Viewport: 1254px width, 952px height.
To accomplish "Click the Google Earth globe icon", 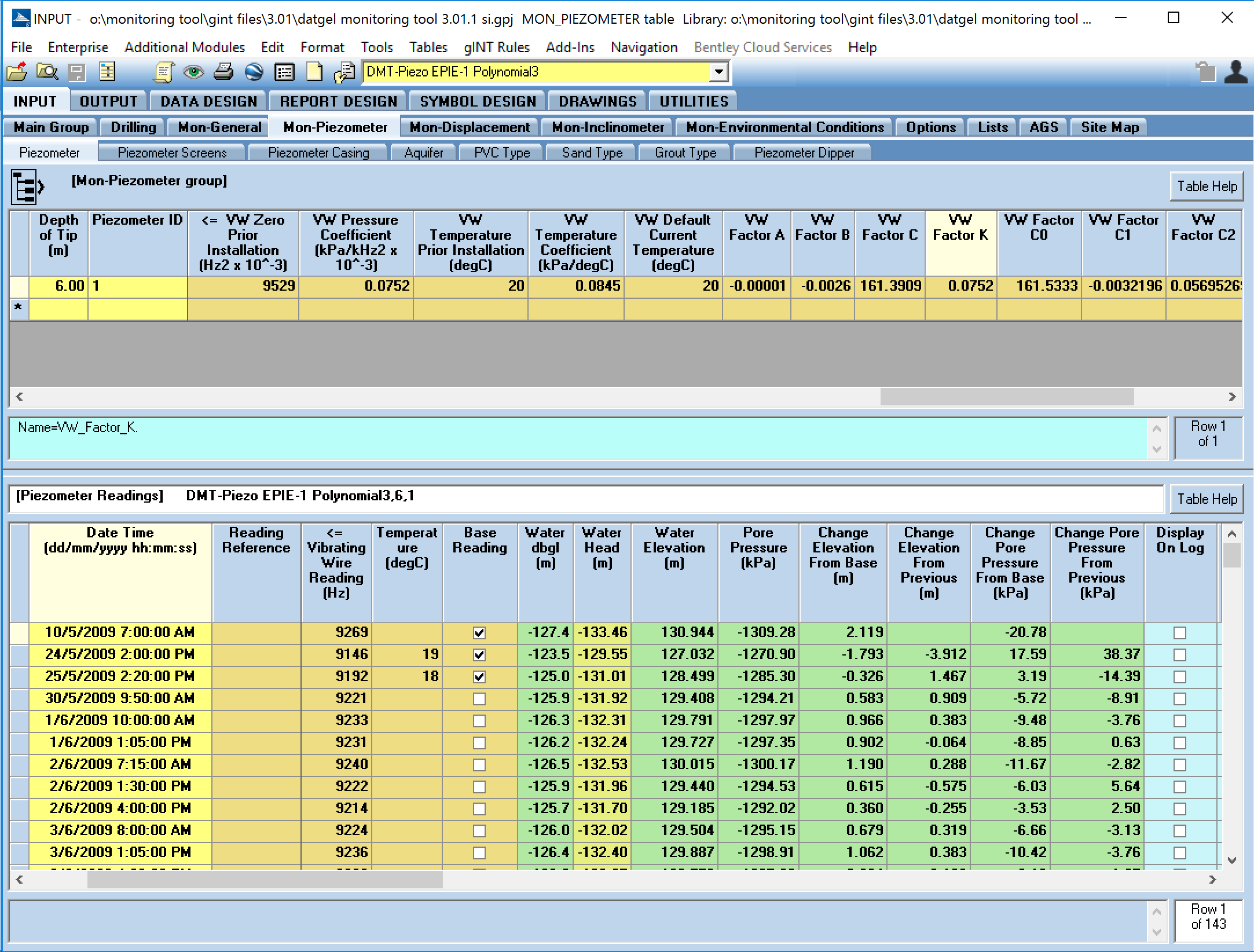I will pyautogui.click(x=254, y=72).
